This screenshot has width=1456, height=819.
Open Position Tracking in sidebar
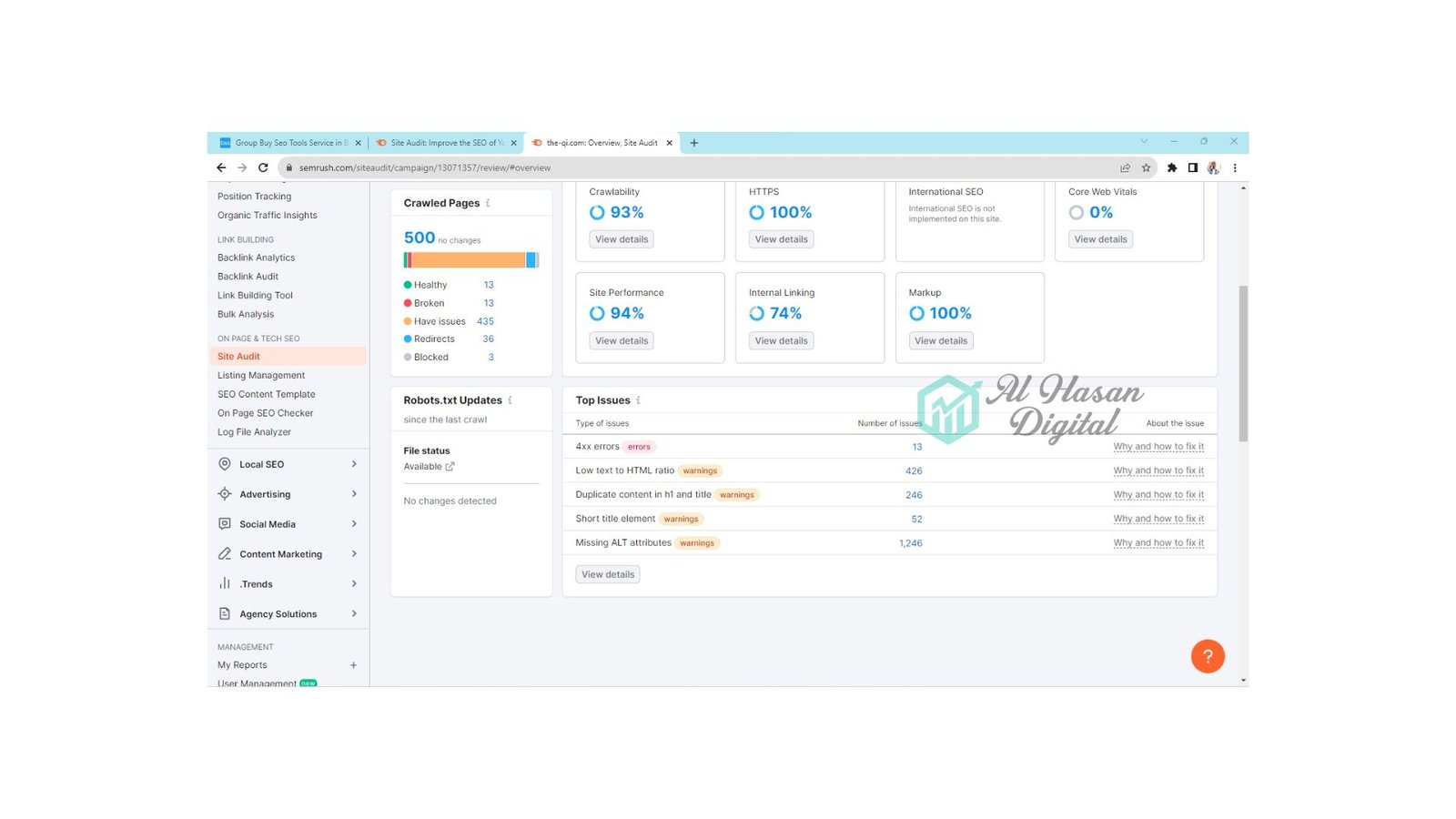(255, 197)
